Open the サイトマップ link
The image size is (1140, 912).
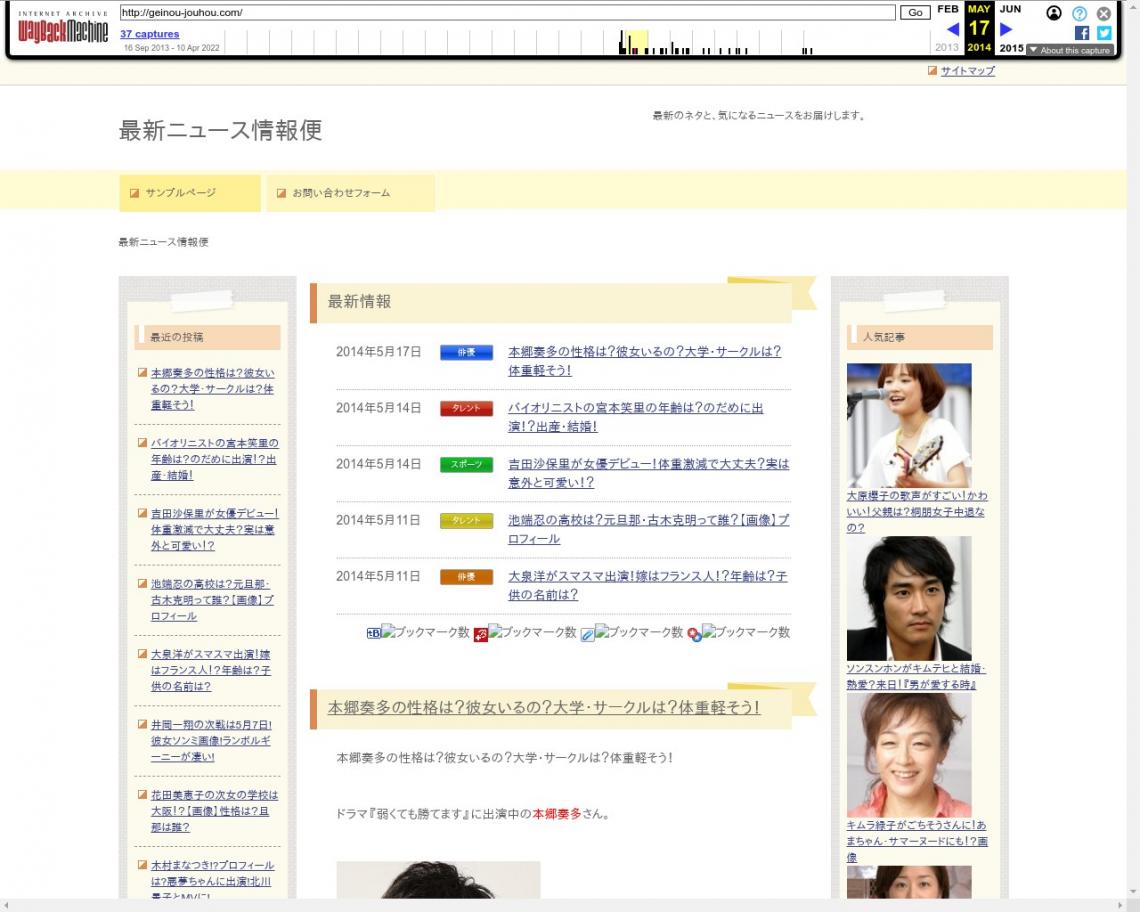pos(967,71)
